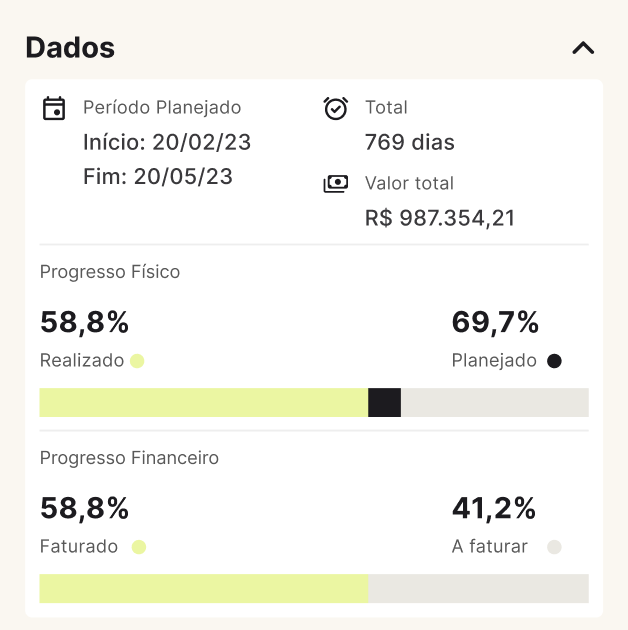The image size is (628, 630).
Task: Click the Progresso Financeiro heading
Action: (129, 458)
